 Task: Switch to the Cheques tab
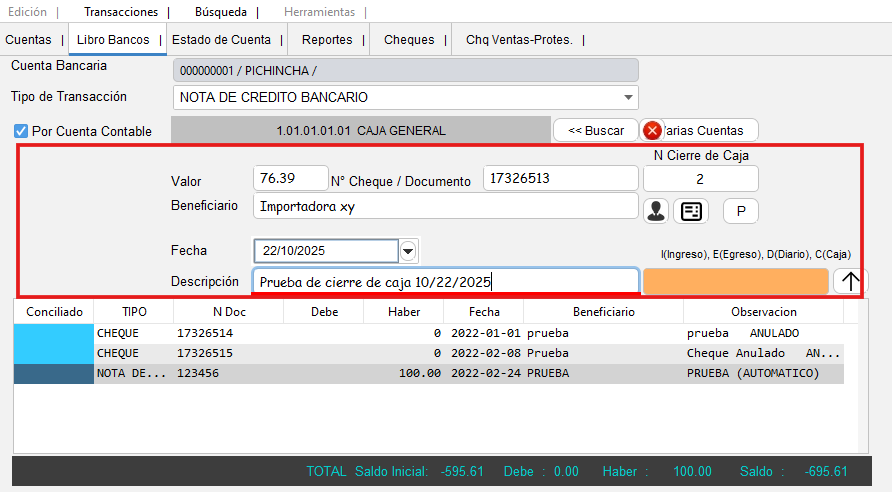coord(409,40)
